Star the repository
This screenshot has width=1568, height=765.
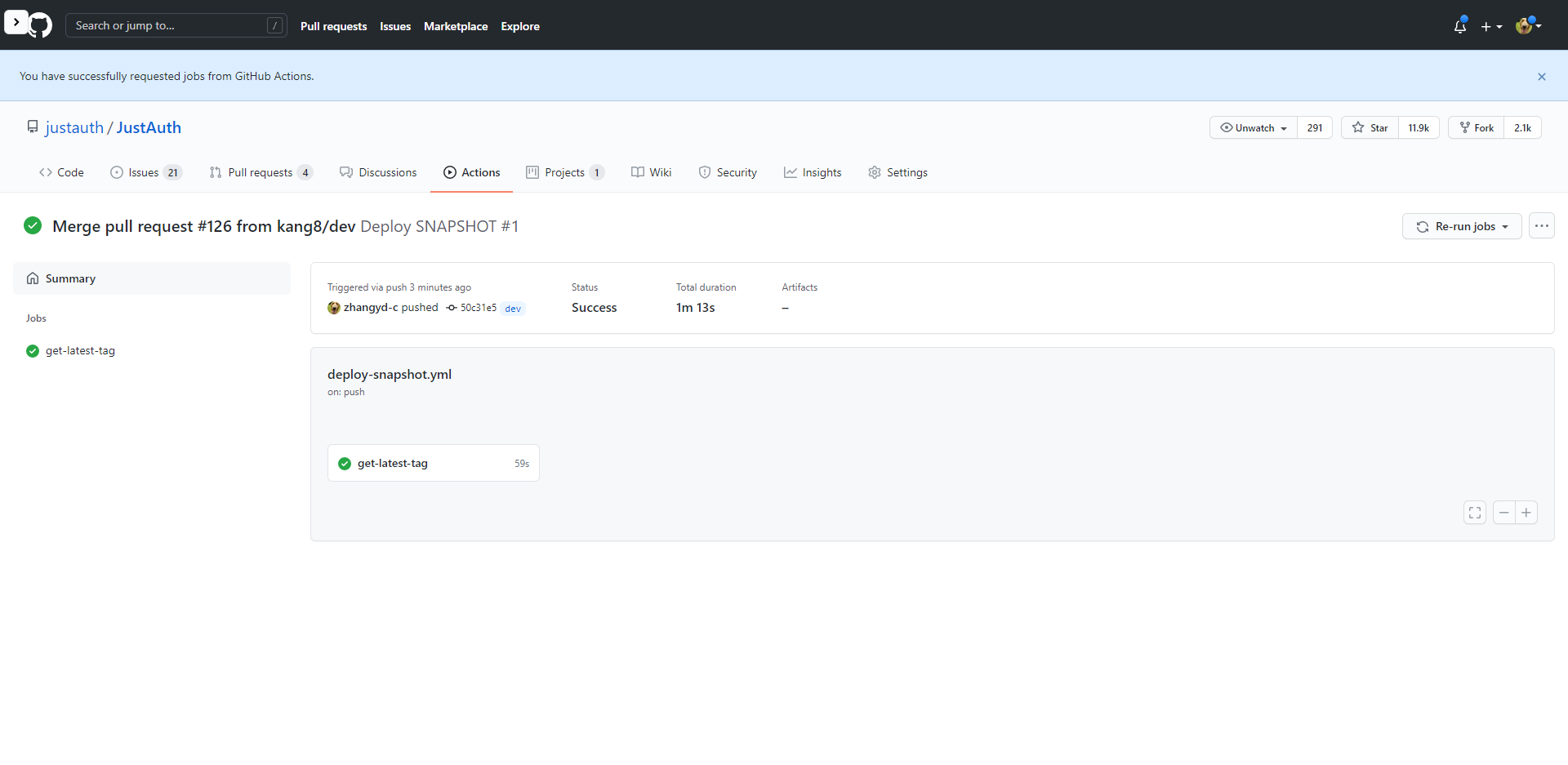tap(1370, 127)
